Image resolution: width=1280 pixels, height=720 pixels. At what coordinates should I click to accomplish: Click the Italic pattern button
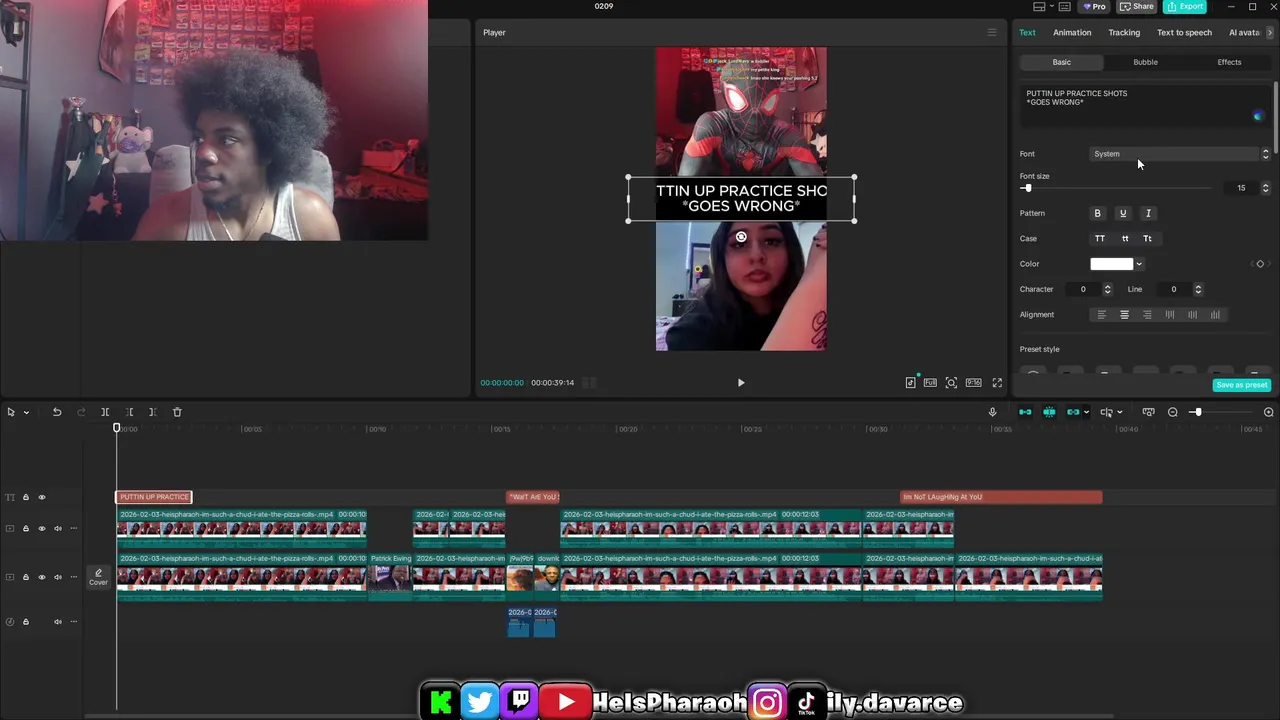tap(1148, 213)
